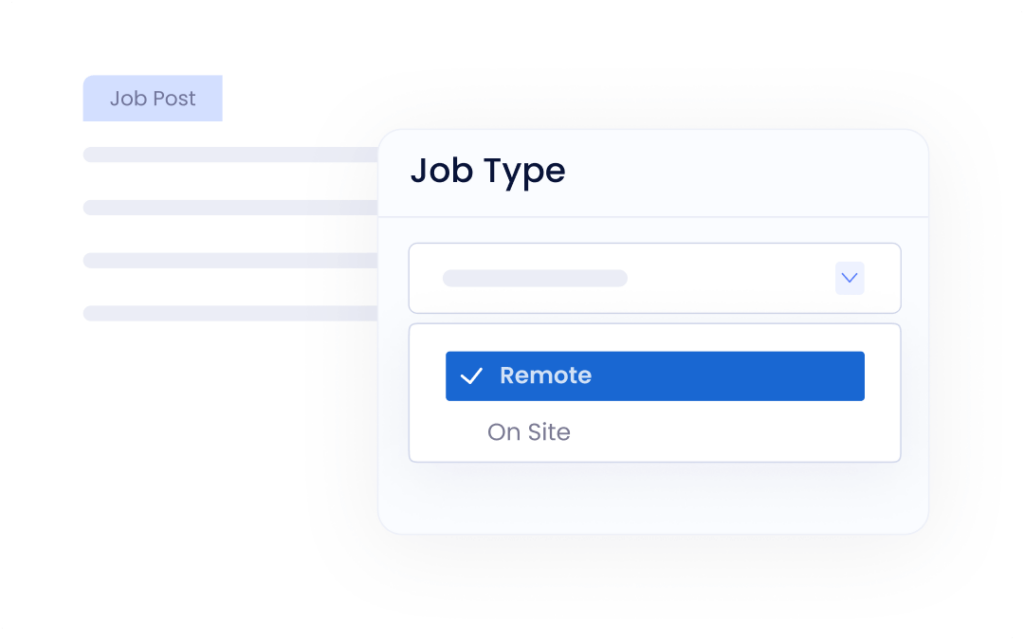Click the fourth placeholder line under Job Post
This screenshot has width=1024, height=640.
pyautogui.click(x=230, y=314)
